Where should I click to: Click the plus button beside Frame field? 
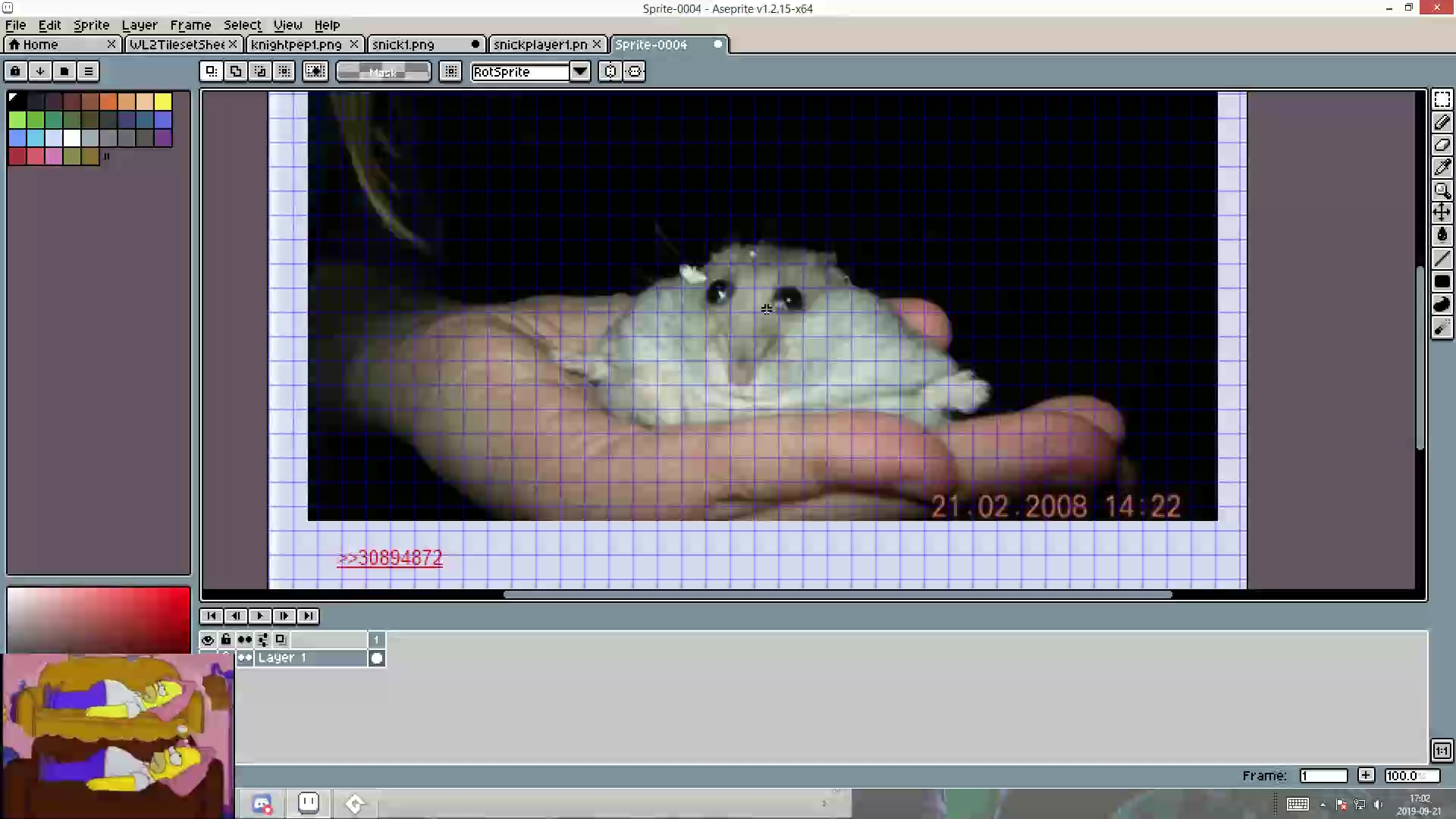(1366, 775)
